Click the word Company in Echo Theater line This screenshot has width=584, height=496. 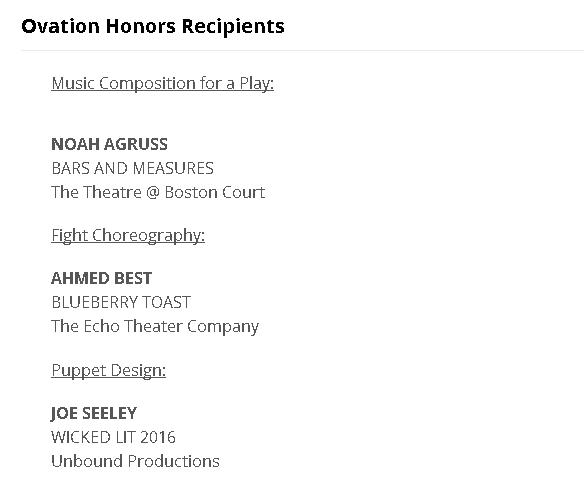tap(223, 327)
